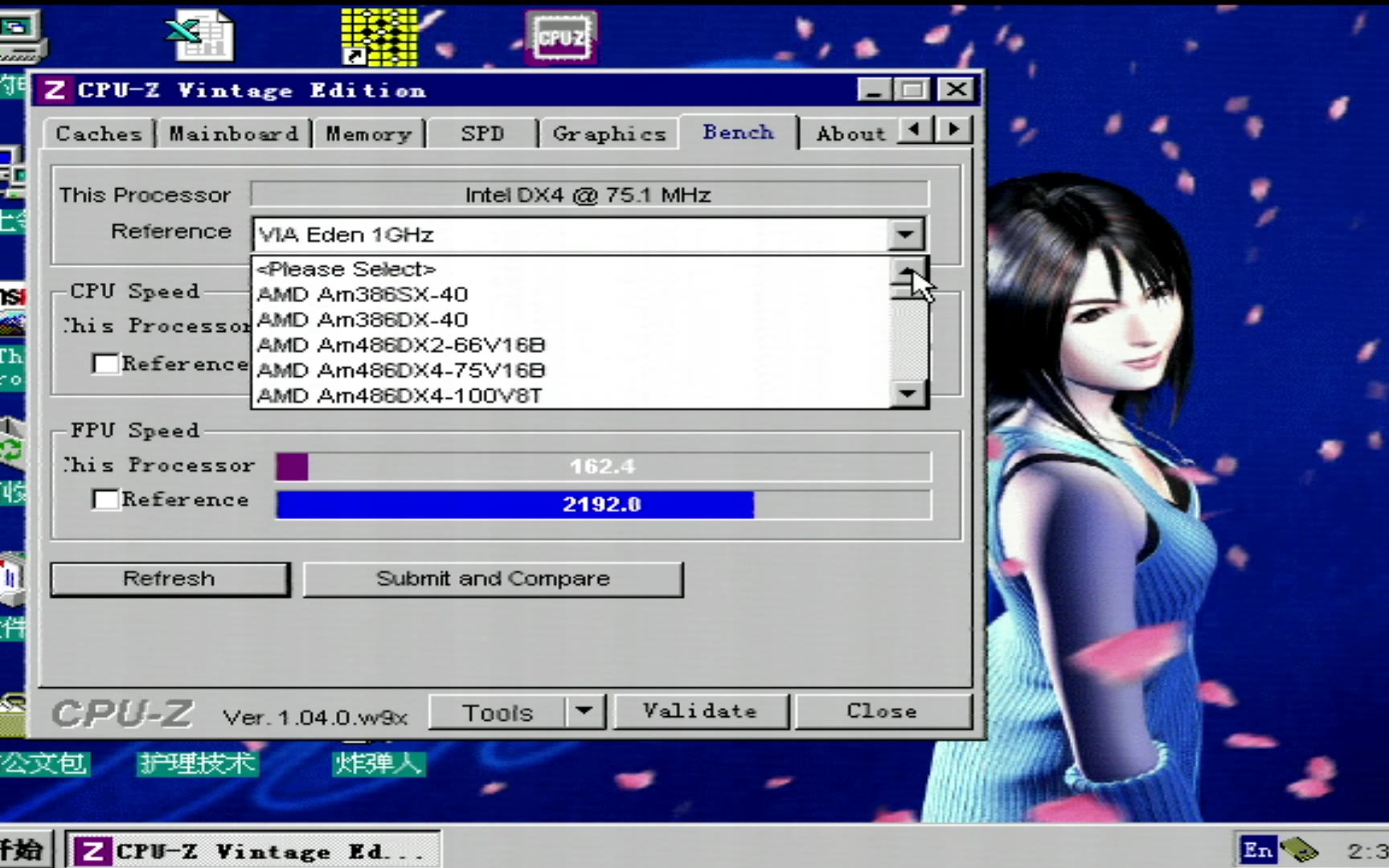Open the yellow grid game shortcut icon
The width and height of the screenshot is (1389, 868).
pos(379,37)
